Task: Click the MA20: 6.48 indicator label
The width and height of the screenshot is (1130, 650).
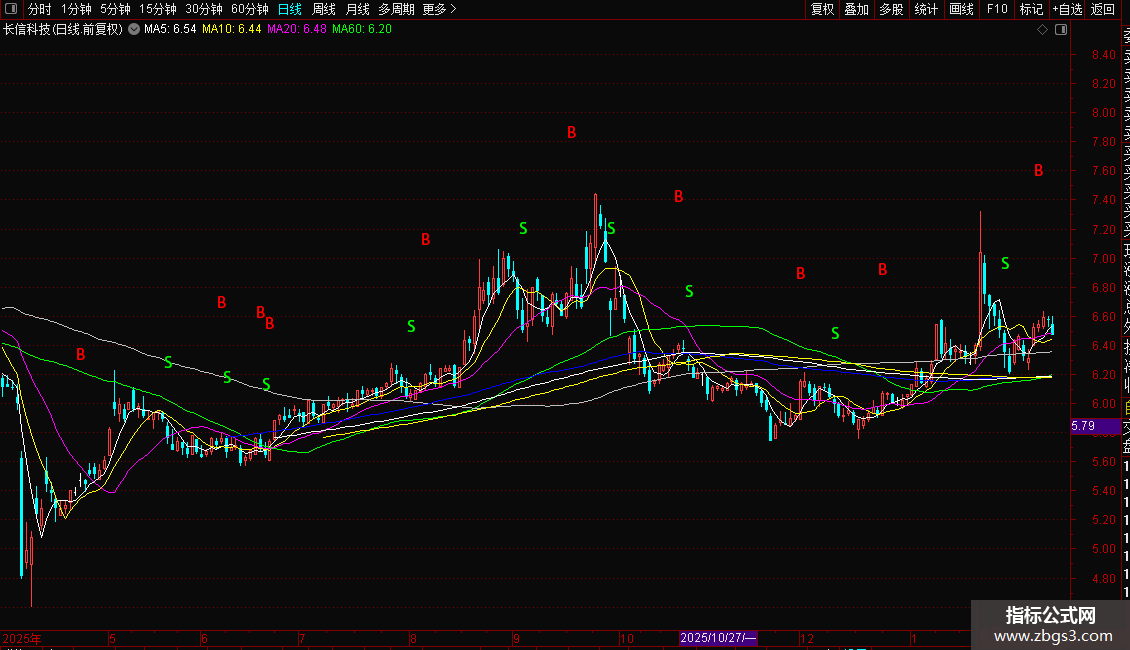Action: point(296,30)
